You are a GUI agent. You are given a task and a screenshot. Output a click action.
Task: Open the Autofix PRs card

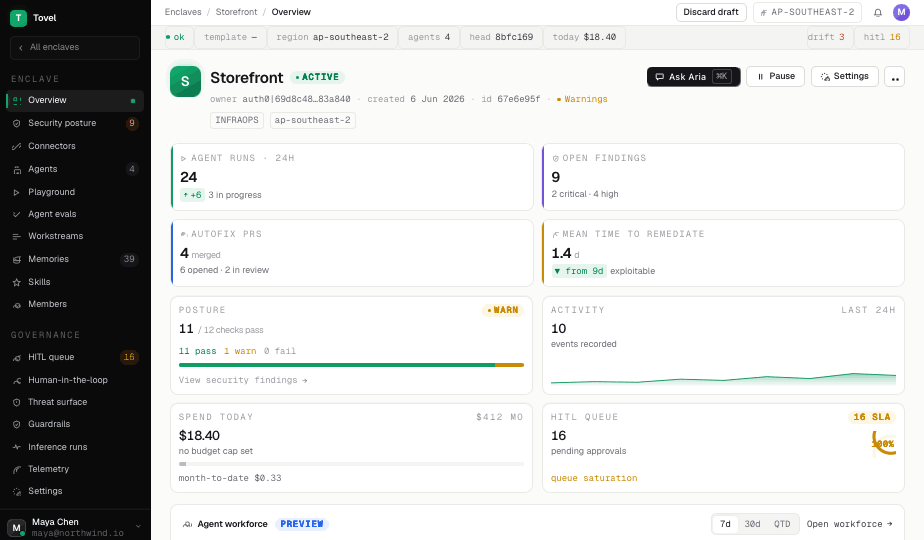pos(352,253)
